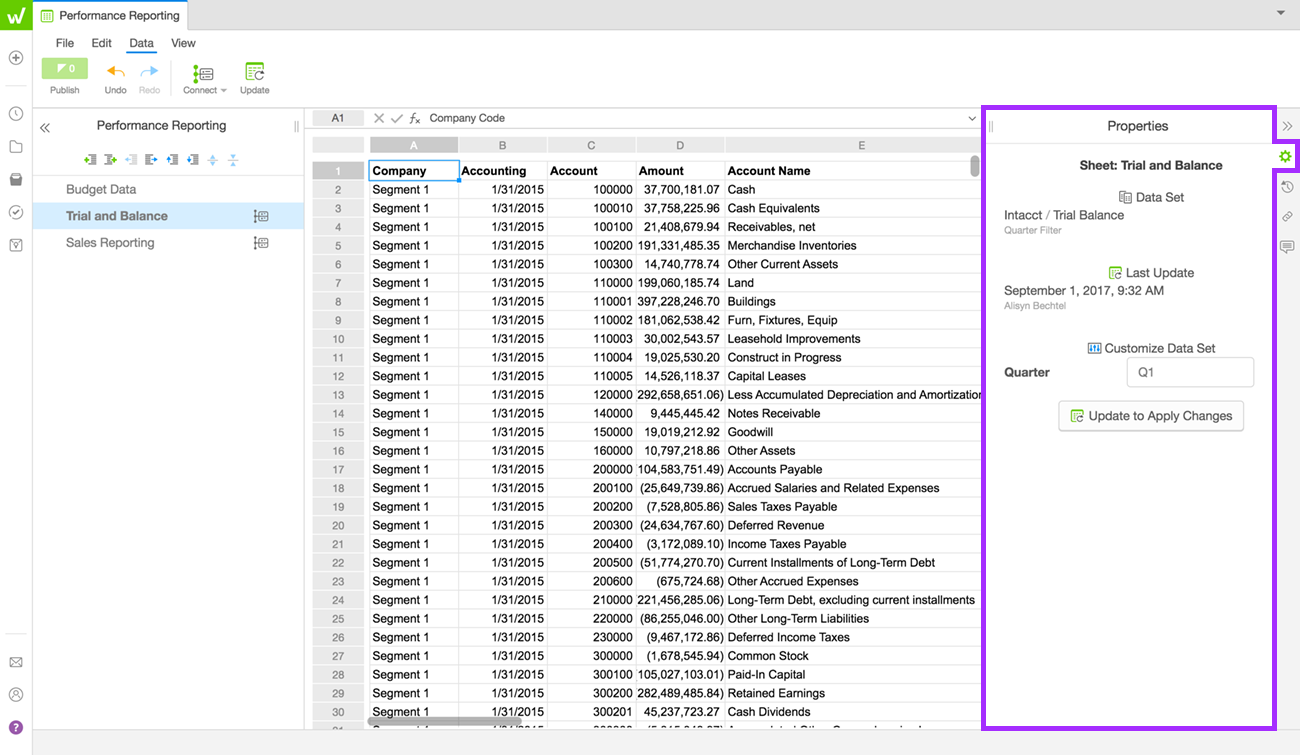Open the Recent clock icon in left rail

pyautogui.click(x=16, y=114)
